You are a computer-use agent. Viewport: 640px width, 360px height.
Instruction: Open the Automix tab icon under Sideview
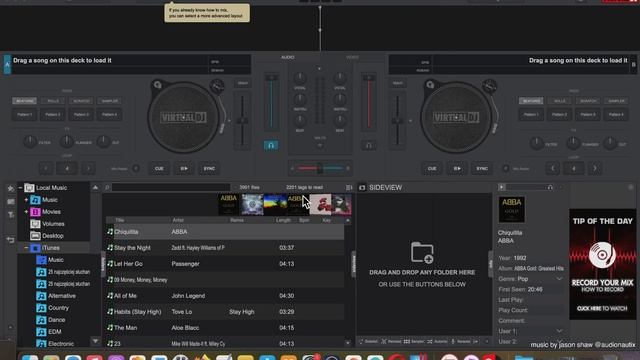tap(430, 341)
